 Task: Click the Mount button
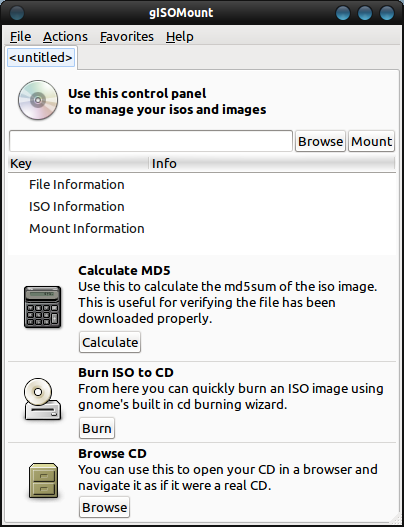[371, 141]
